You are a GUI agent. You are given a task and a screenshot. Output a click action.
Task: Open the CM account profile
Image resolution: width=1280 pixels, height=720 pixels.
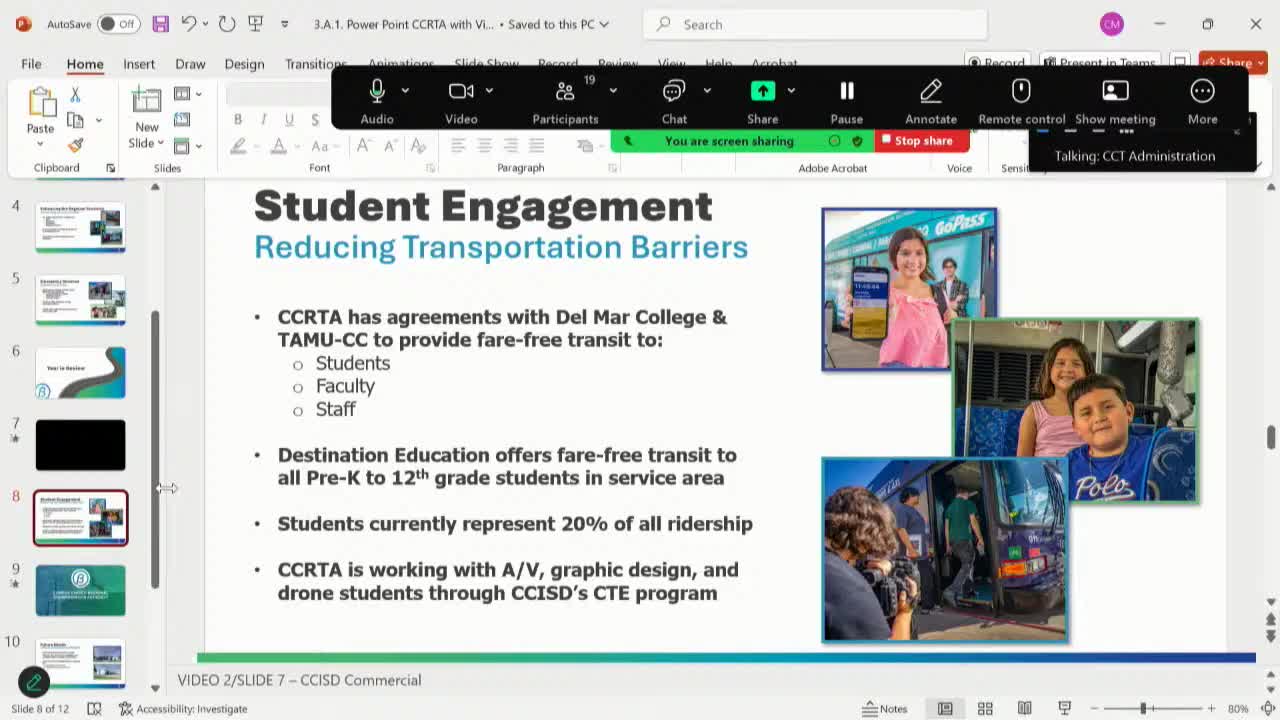(x=1111, y=24)
